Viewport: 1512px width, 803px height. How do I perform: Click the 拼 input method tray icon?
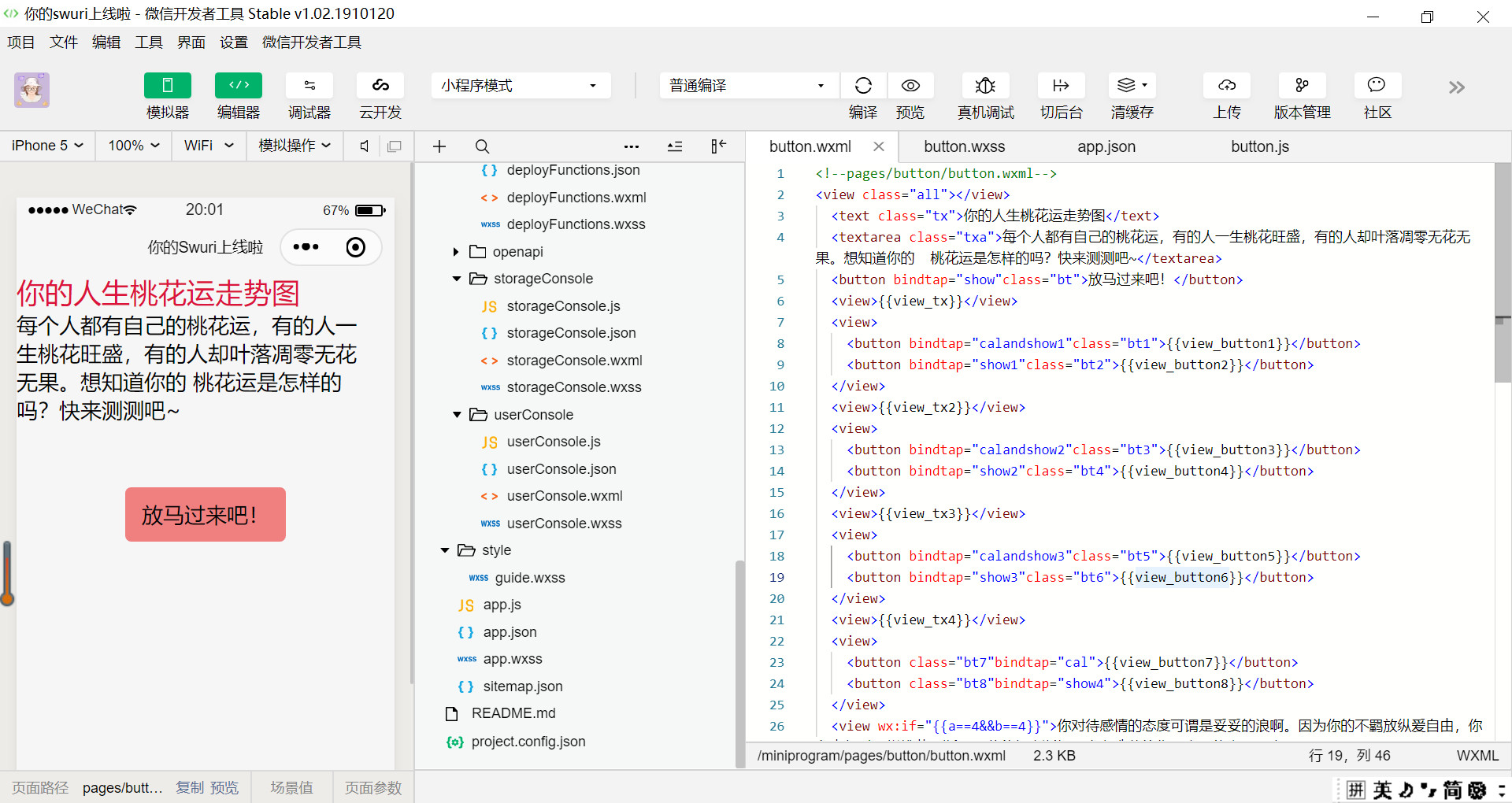(x=1355, y=790)
